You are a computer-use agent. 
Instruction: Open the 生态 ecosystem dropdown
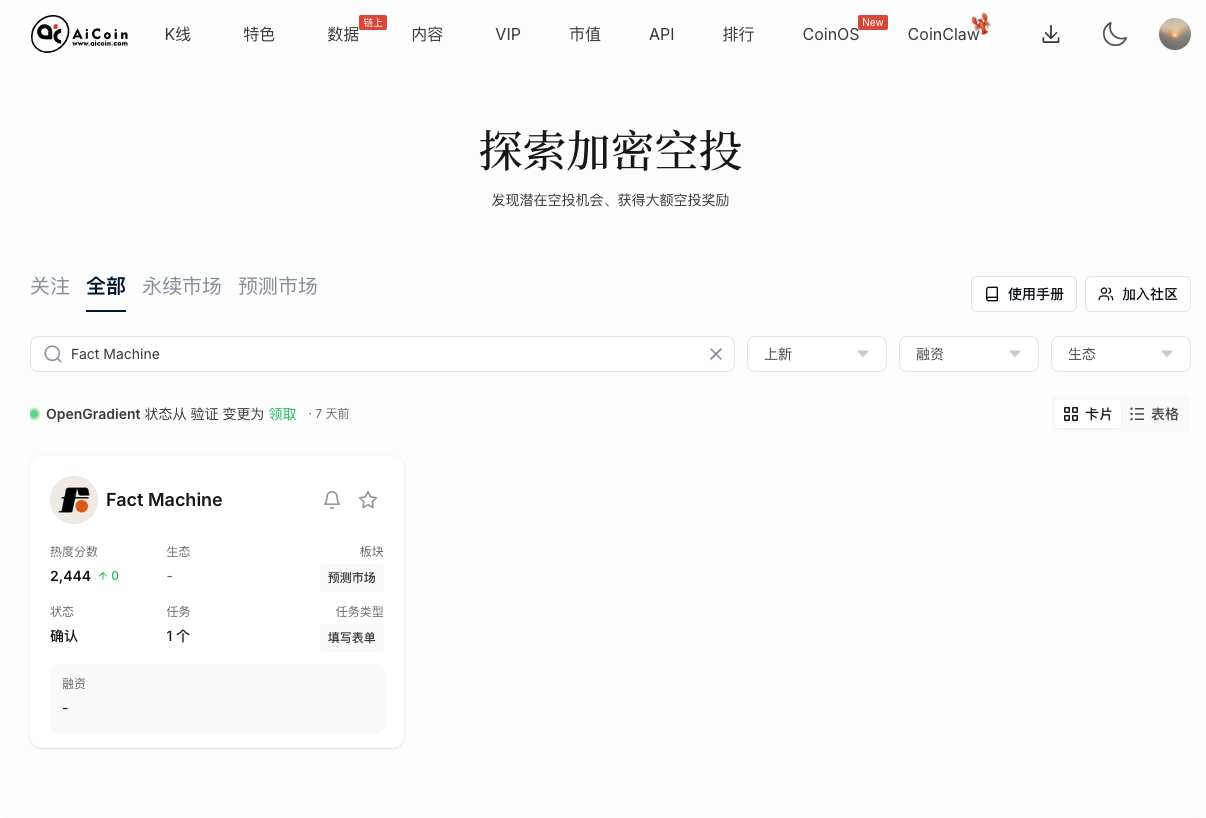[x=1120, y=354]
